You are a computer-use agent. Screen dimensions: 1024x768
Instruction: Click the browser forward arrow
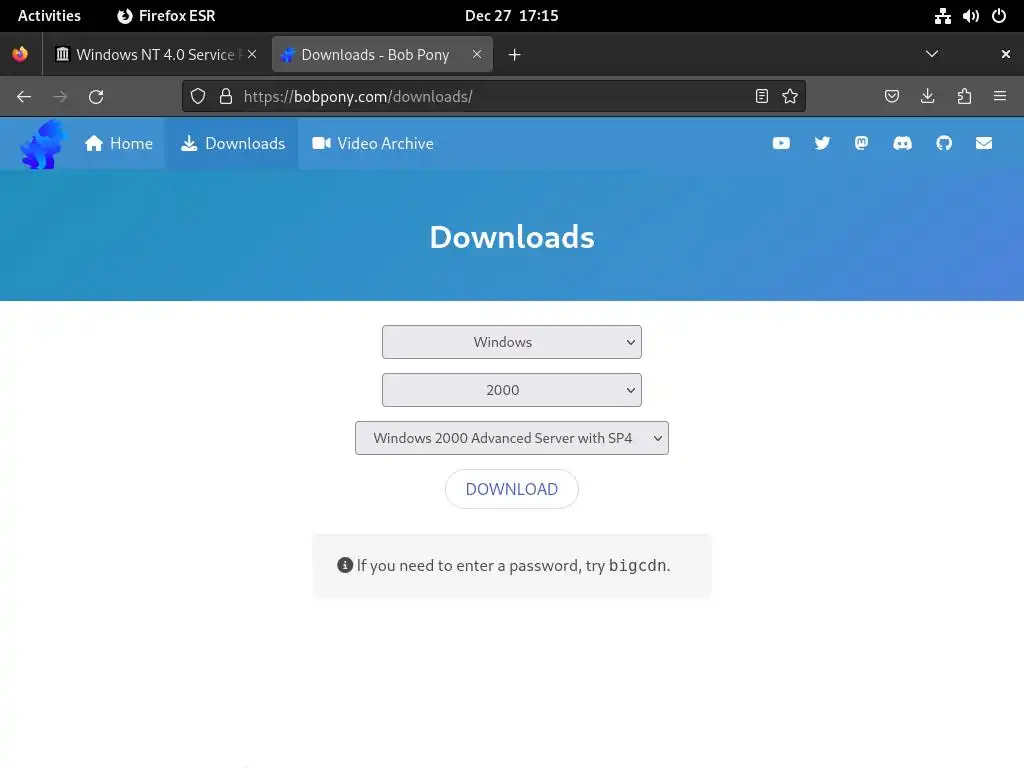point(60,97)
